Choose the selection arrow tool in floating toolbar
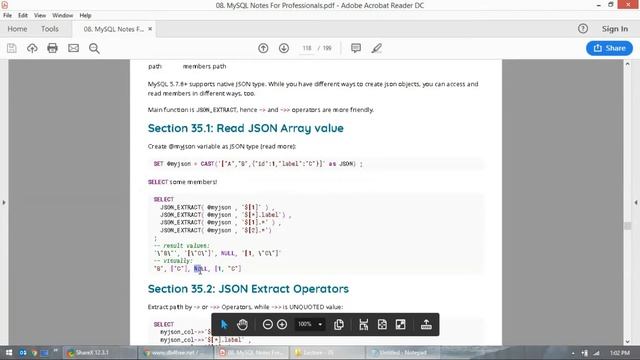The width and height of the screenshot is (640, 360). tap(224, 324)
